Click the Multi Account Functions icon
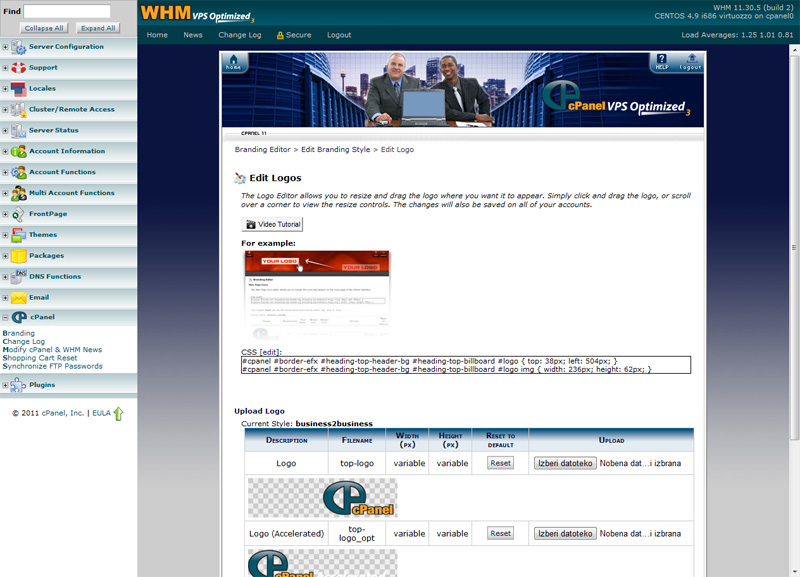Screen dimensions: 800x577 pyautogui.click(x=18, y=193)
